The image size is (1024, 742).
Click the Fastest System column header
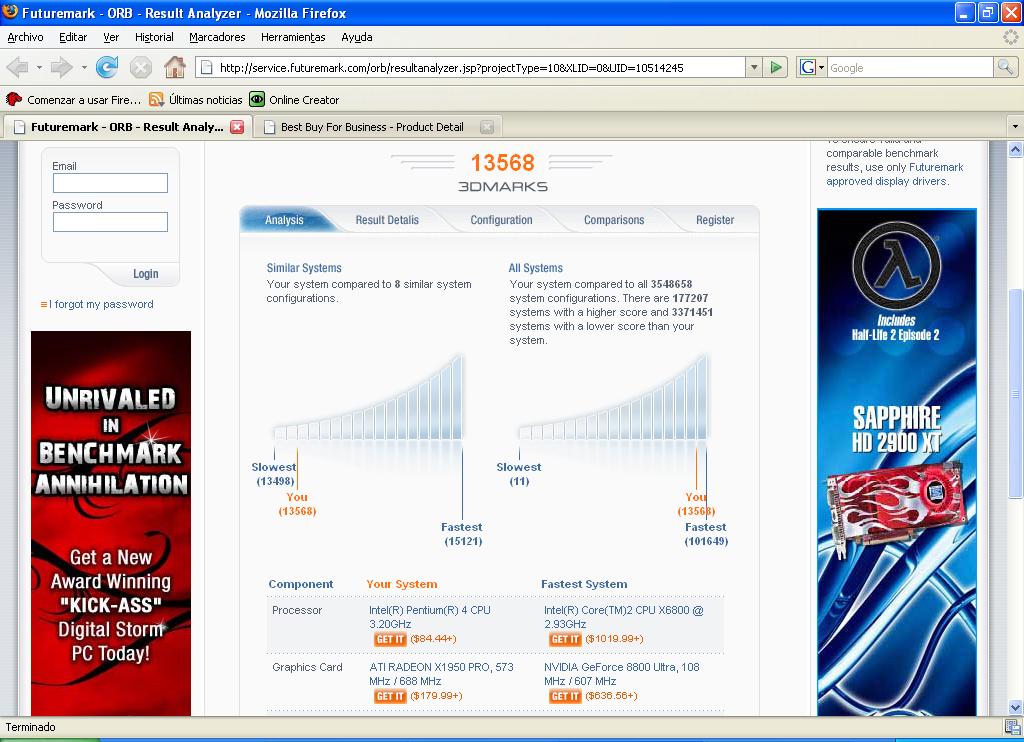coord(584,584)
